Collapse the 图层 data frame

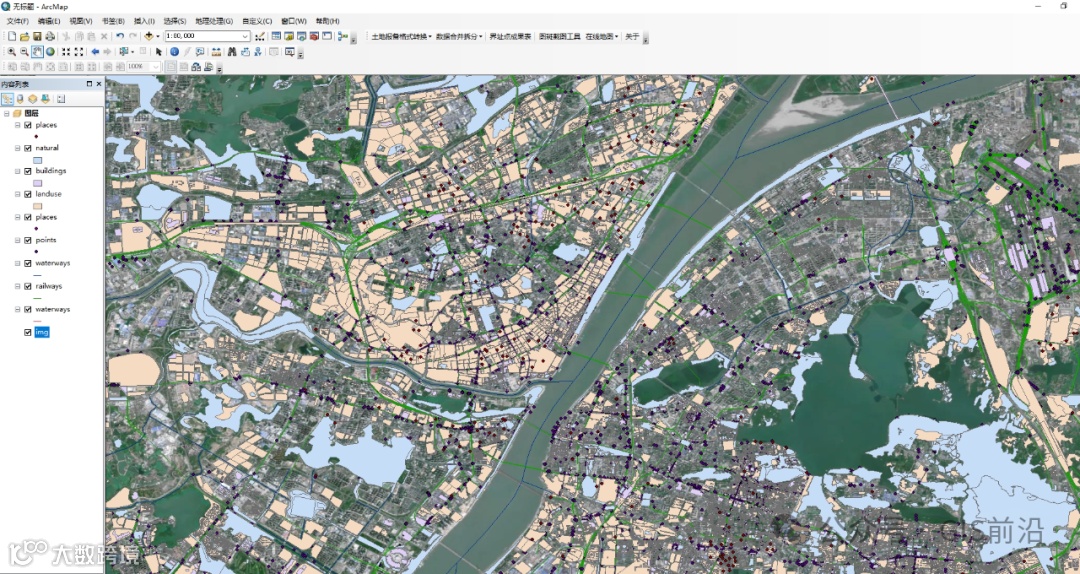(x=6, y=113)
